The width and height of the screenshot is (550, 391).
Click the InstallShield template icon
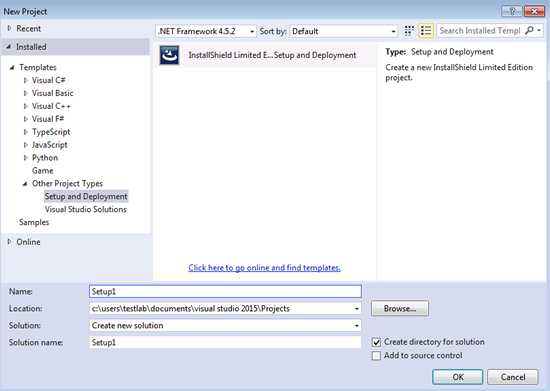tap(169, 55)
